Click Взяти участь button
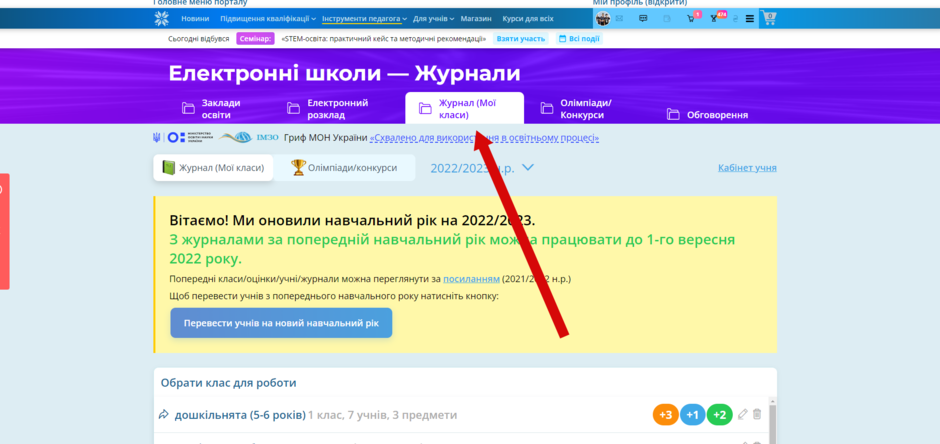Screen dimensions: 940x444 [521, 38]
